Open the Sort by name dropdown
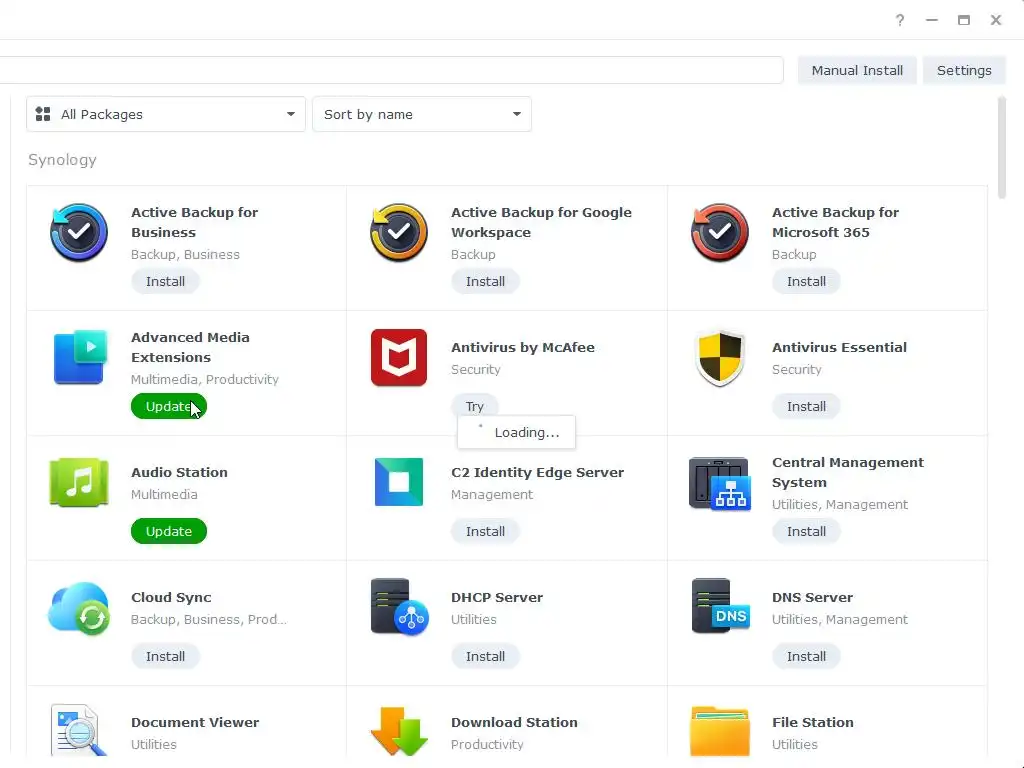 (x=422, y=114)
